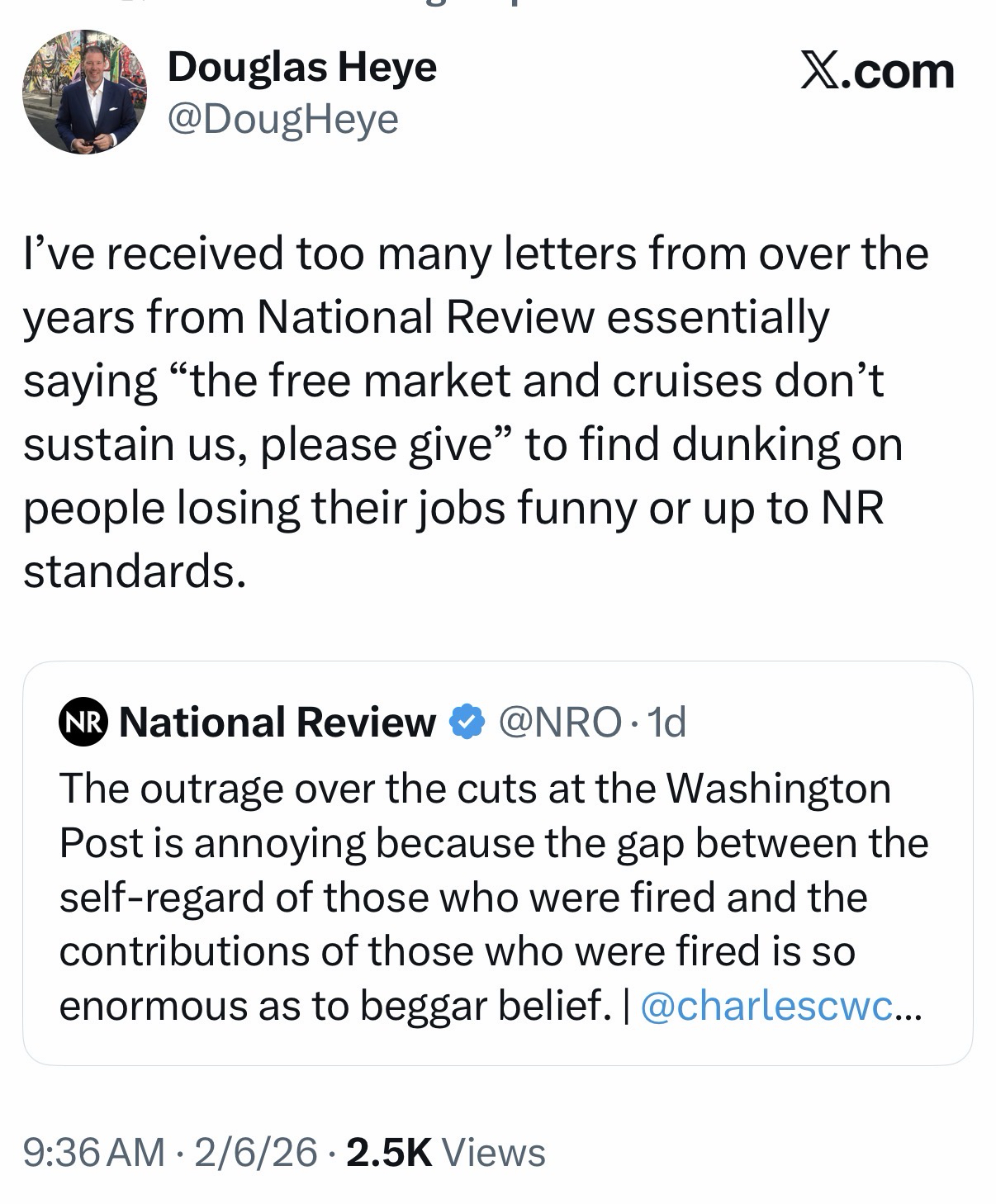Open the National Review account name
This screenshot has height=1204, width=996.
[277, 723]
